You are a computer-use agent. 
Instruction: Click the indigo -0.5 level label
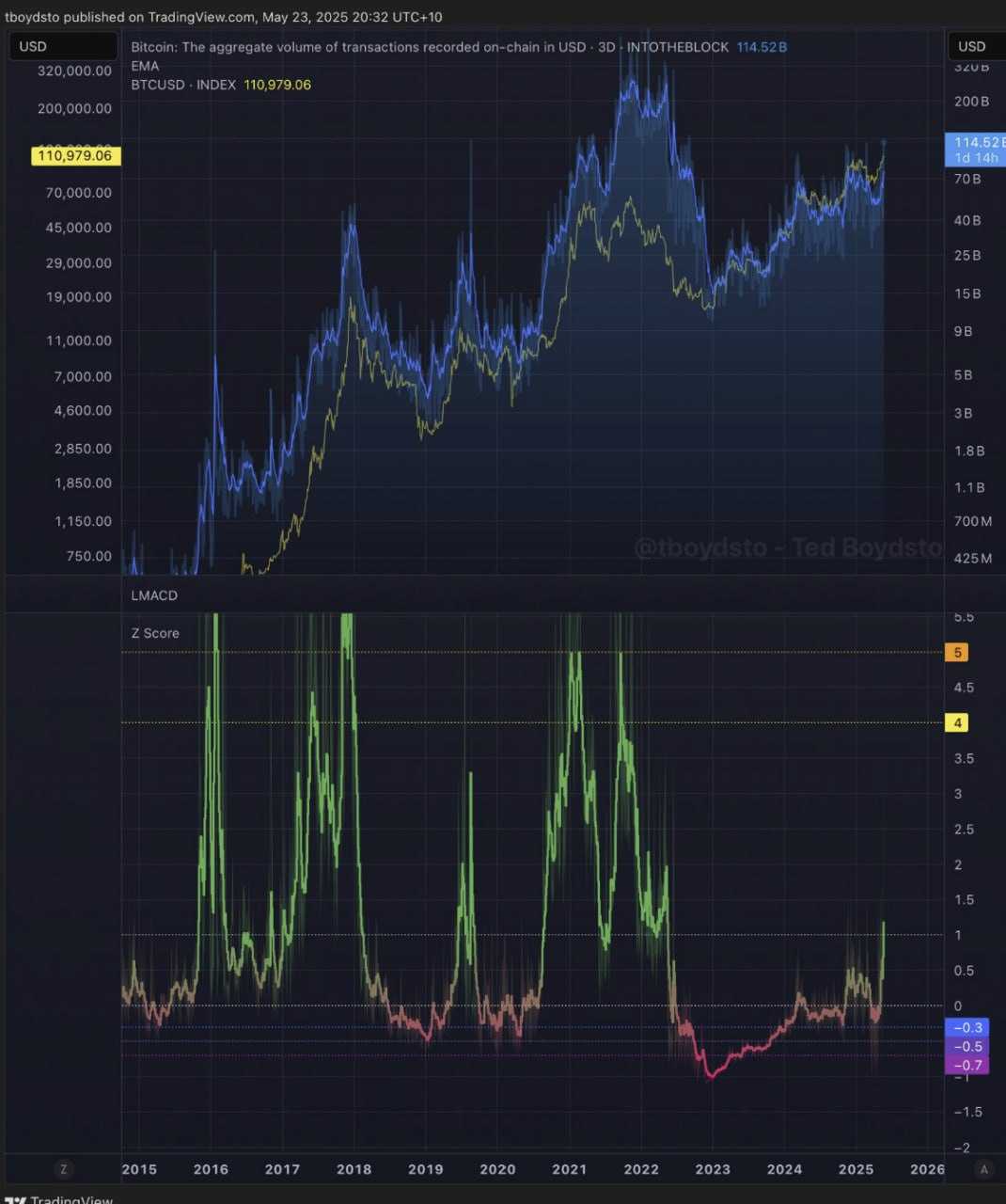point(967,1047)
